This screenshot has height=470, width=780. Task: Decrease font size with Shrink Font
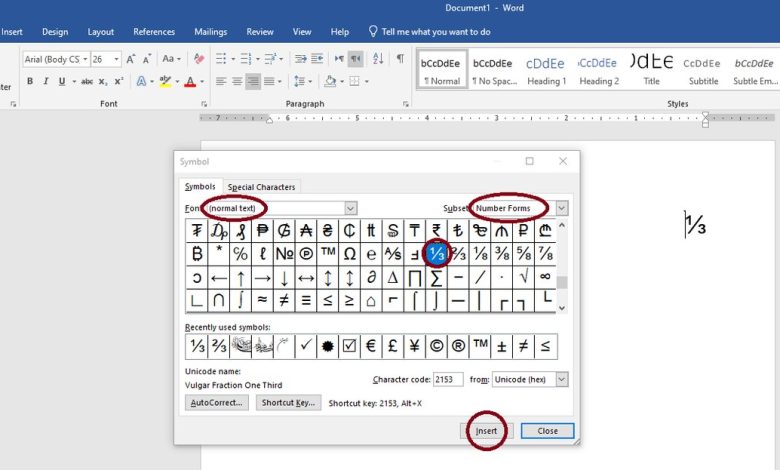(x=147, y=59)
